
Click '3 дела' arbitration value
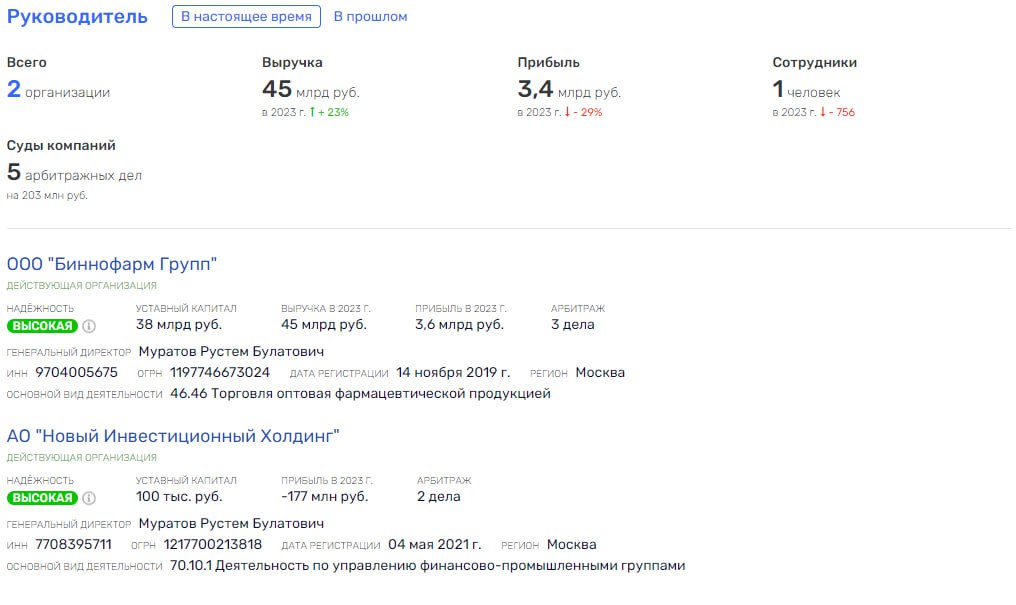click(x=573, y=325)
